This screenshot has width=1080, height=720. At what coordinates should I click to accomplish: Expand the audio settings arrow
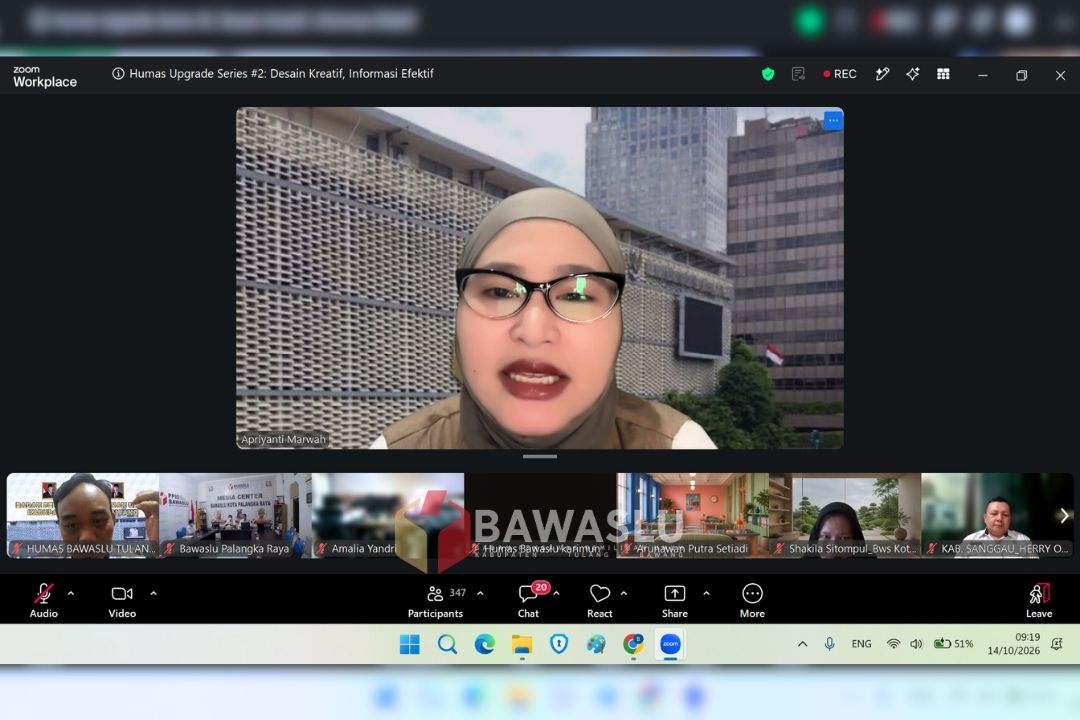point(71,593)
